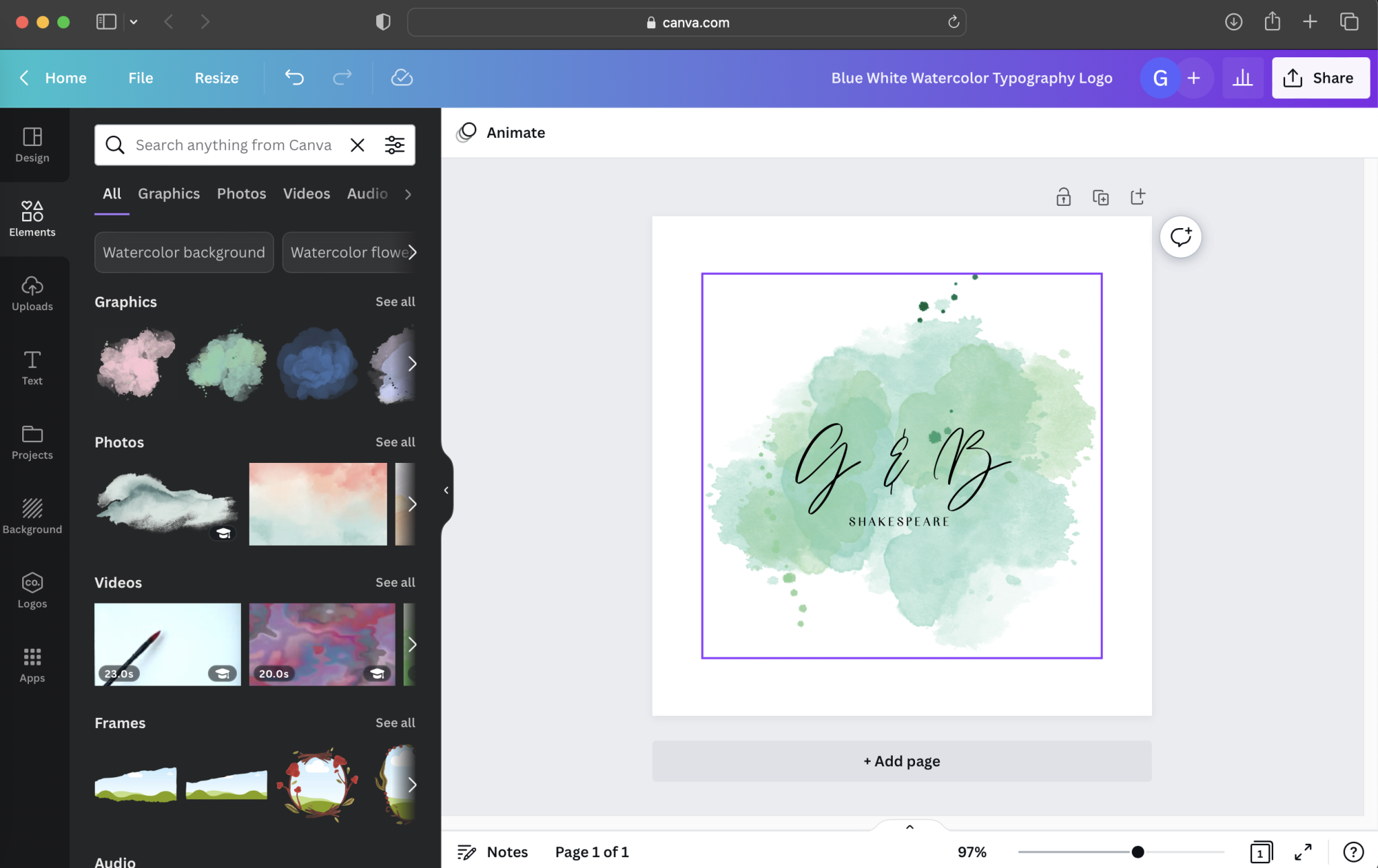Click the insights bar chart icon
The height and width of the screenshot is (868, 1378).
point(1242,78)
